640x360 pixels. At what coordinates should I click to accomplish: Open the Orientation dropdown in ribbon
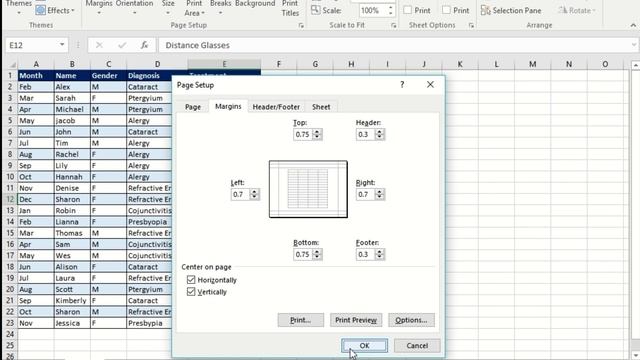[134, 7]
